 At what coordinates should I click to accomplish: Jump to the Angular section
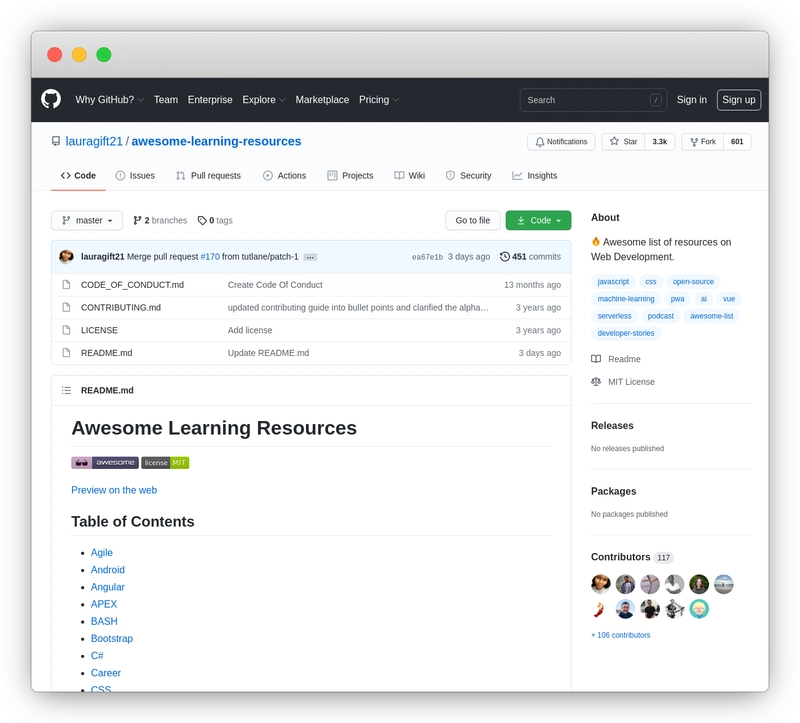[108, 587]
